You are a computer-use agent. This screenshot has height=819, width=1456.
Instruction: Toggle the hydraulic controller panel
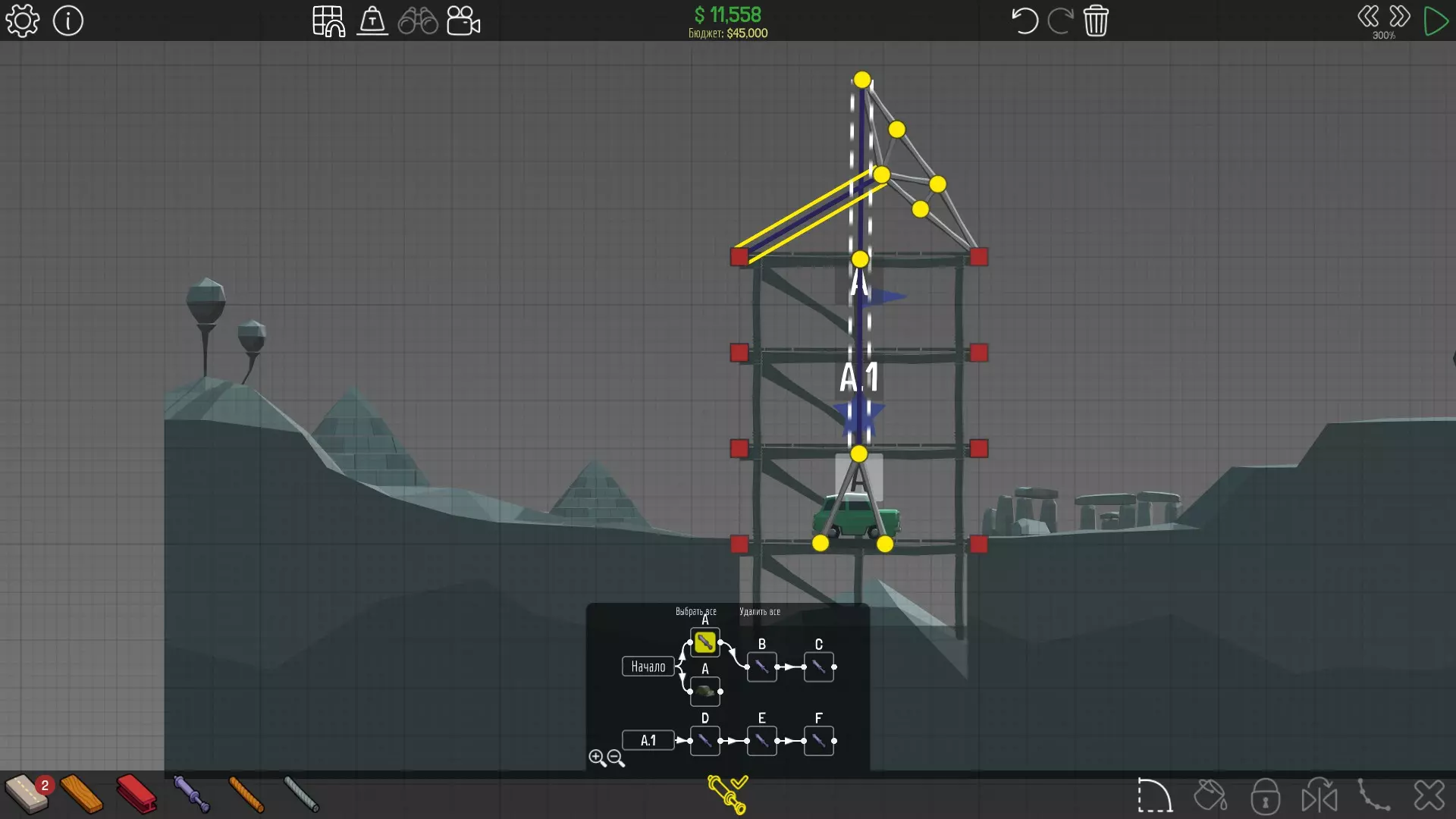tap(727, 794)
